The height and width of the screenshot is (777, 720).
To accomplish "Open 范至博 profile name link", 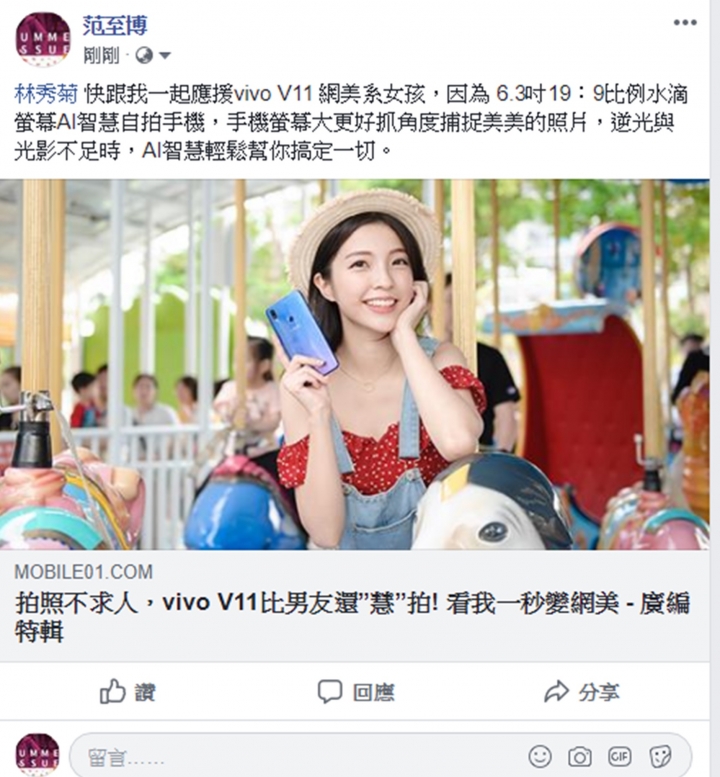I will pos(115,25).
